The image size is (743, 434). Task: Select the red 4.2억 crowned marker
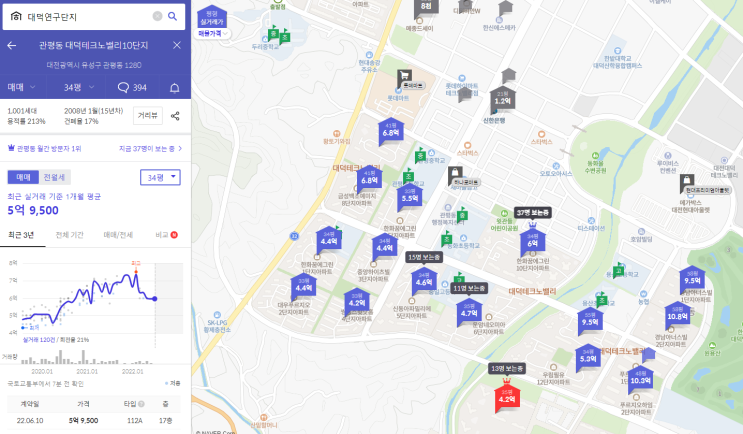click(x=507, y=398)
